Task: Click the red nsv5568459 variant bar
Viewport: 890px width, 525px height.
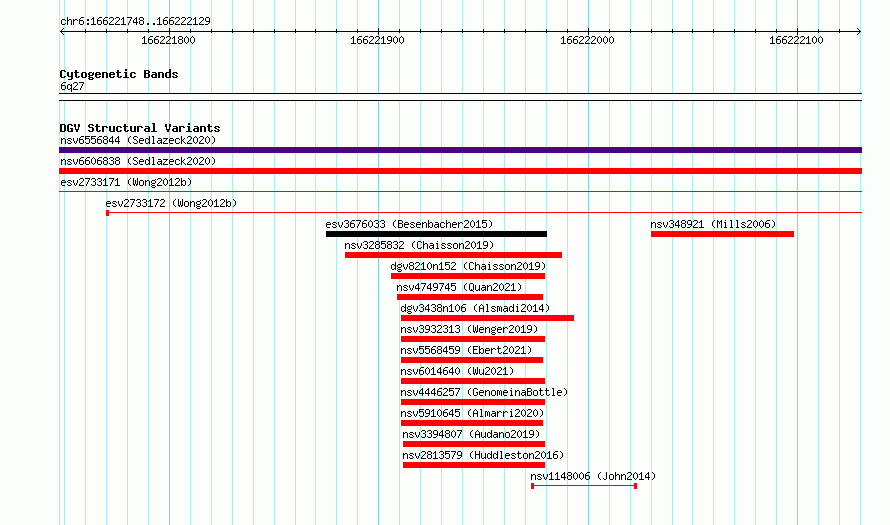Action: coord(472,360)
